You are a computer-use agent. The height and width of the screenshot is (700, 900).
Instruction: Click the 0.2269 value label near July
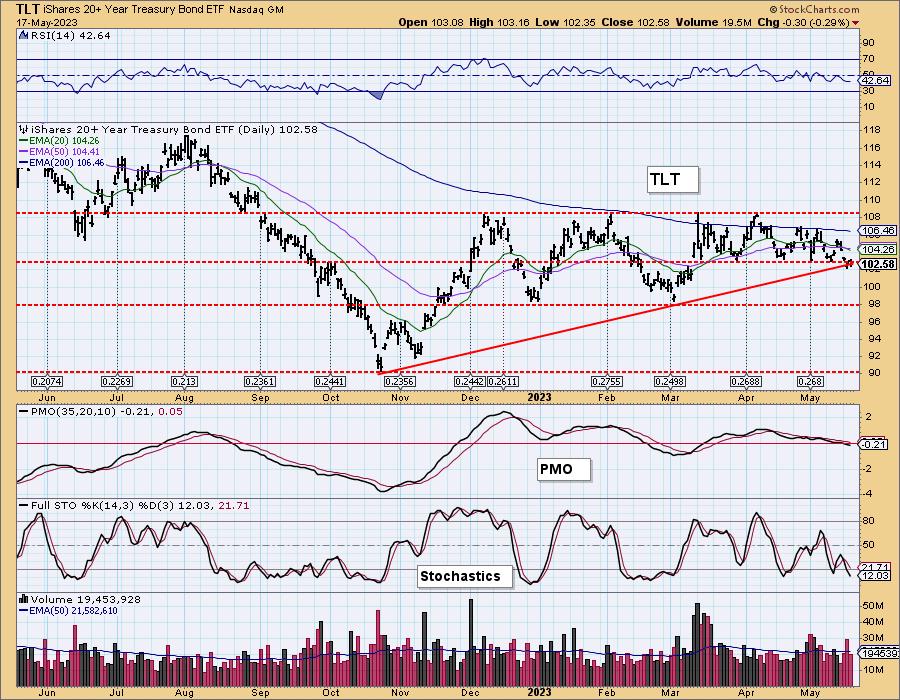click(x=117, y=382)
